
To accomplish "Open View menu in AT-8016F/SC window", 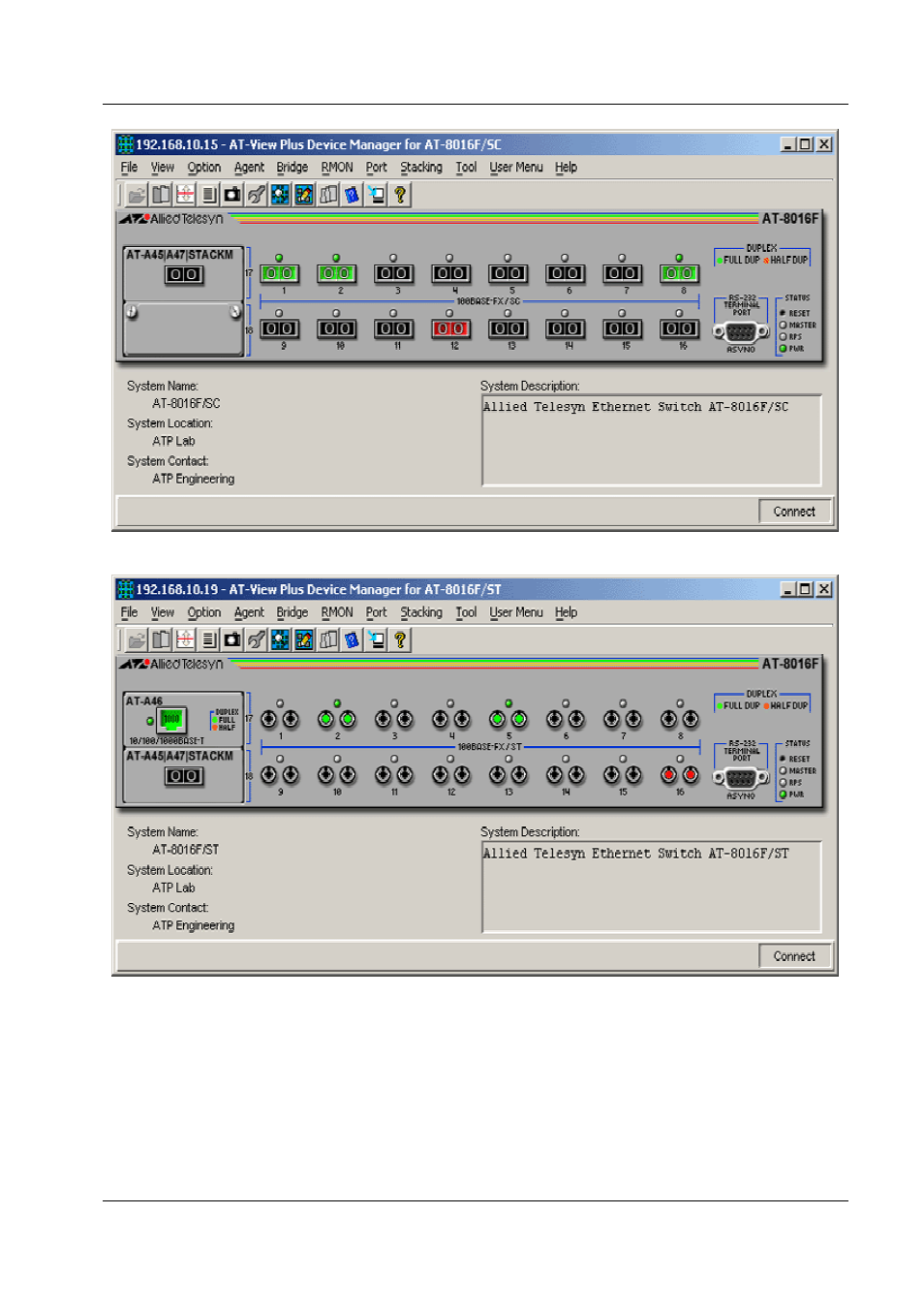I will click(x=162, y=168).
